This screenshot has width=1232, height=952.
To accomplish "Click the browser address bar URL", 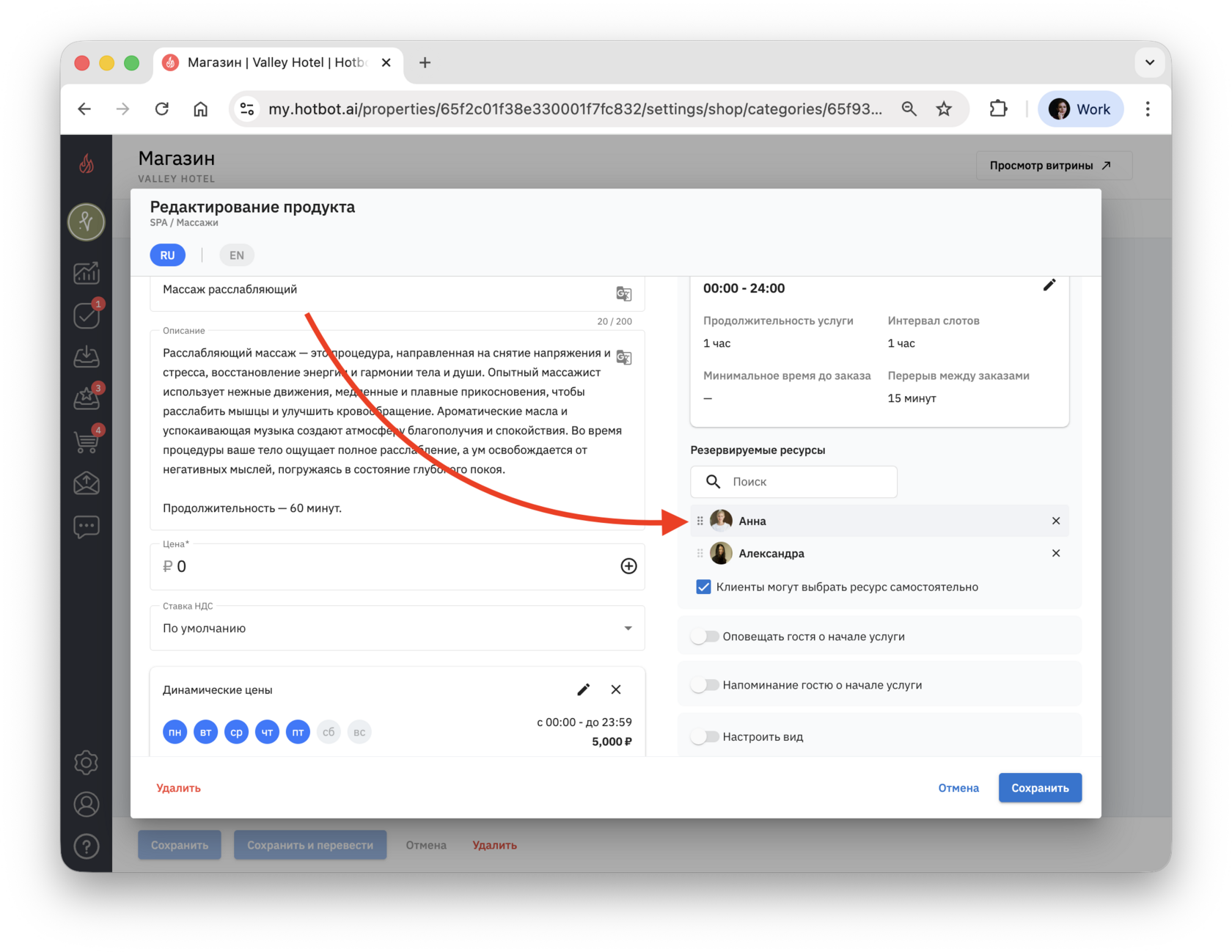I will (575, 109).
